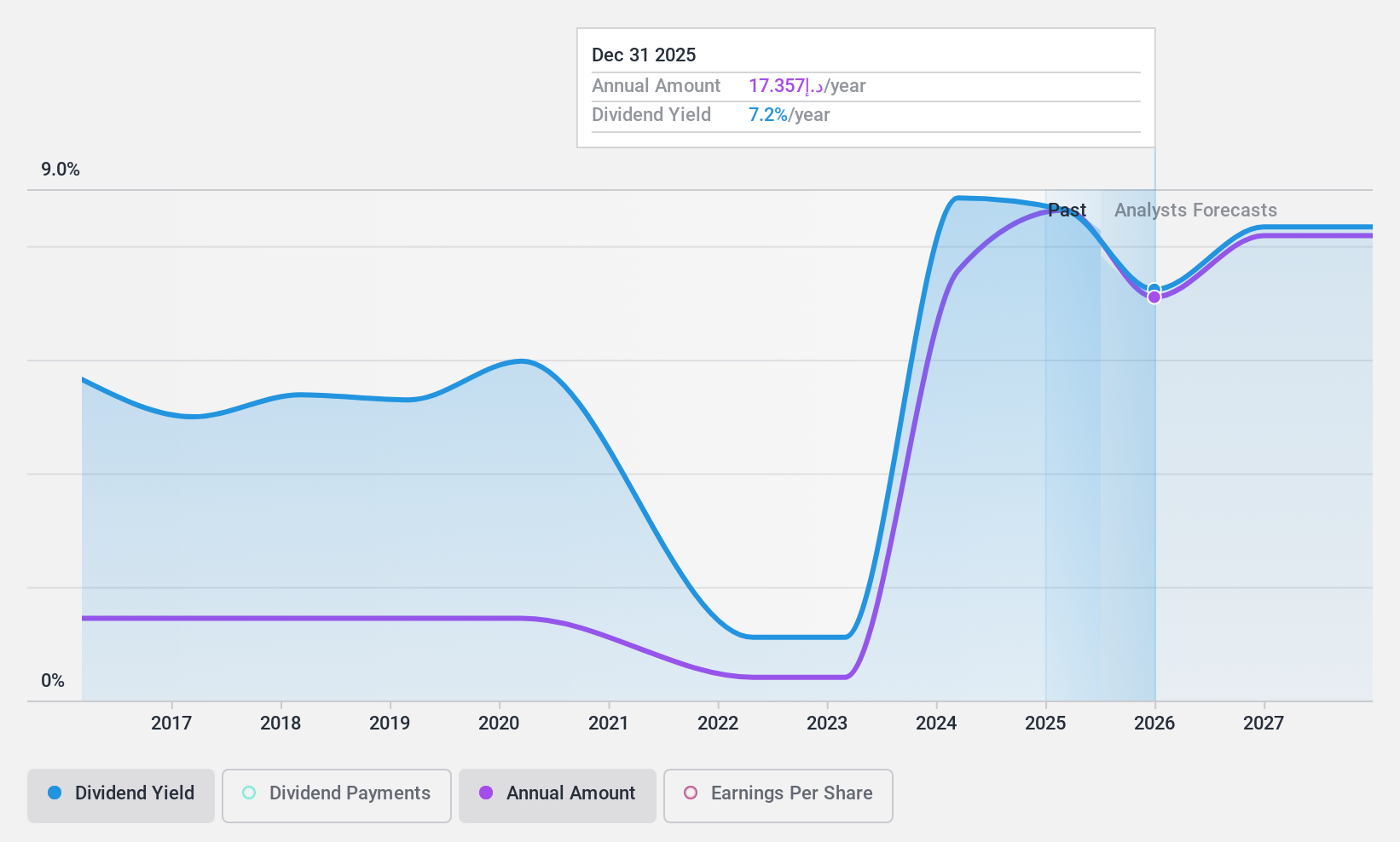Click the blue Dividend Yield data point
Viewport: 1400px width, 842px height.
pos(1154,290)
